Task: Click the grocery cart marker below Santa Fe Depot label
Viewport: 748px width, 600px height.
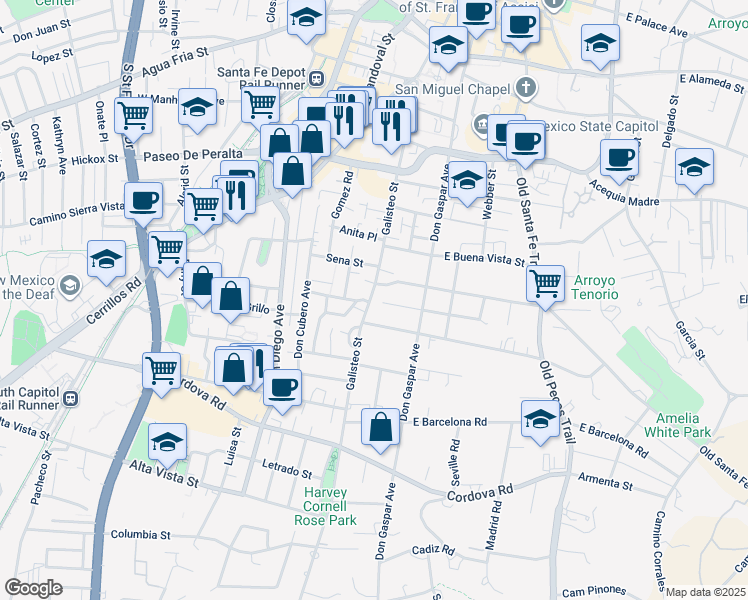Action: (x=260, y=107)
